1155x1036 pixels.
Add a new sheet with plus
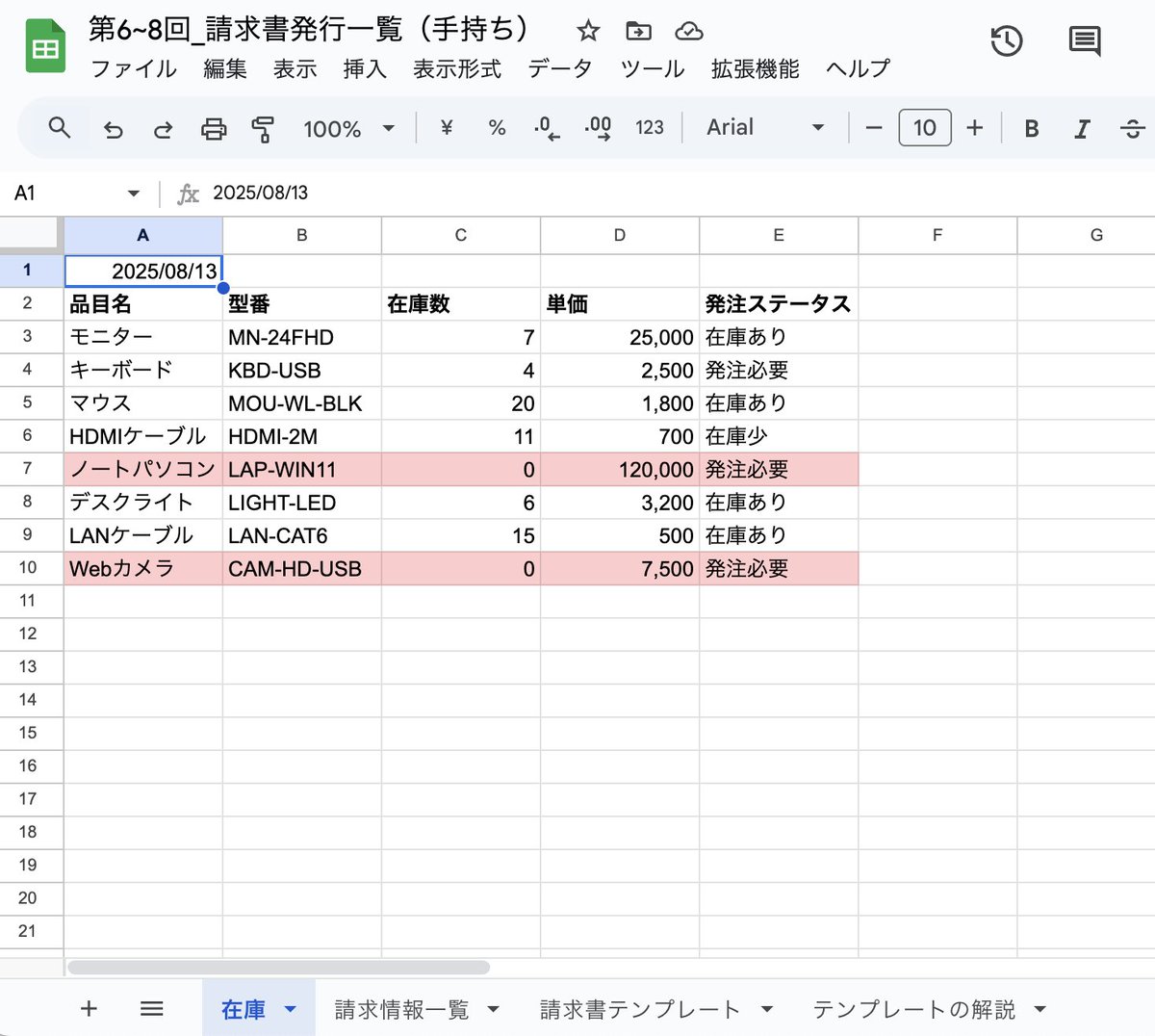89,1008
